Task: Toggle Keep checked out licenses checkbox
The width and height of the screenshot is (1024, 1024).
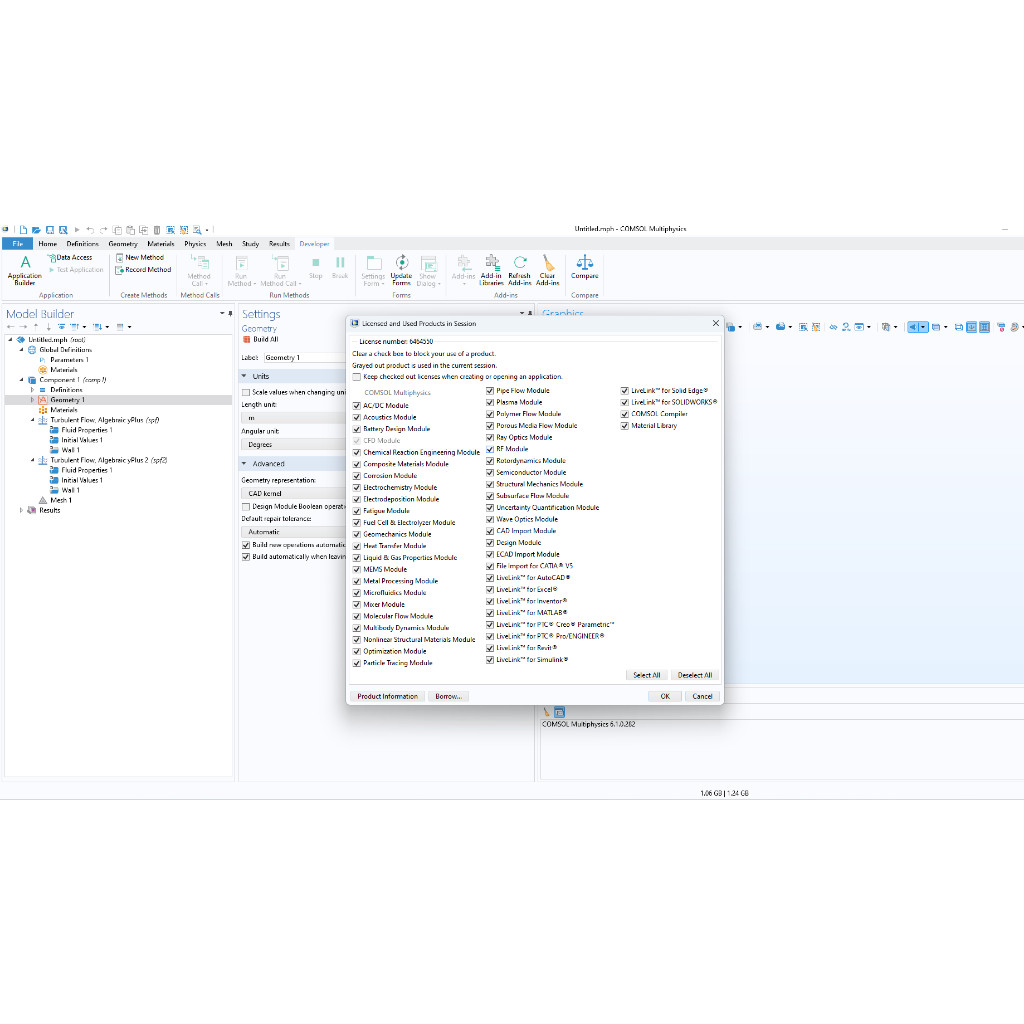Action: click(x=357, y=377)
